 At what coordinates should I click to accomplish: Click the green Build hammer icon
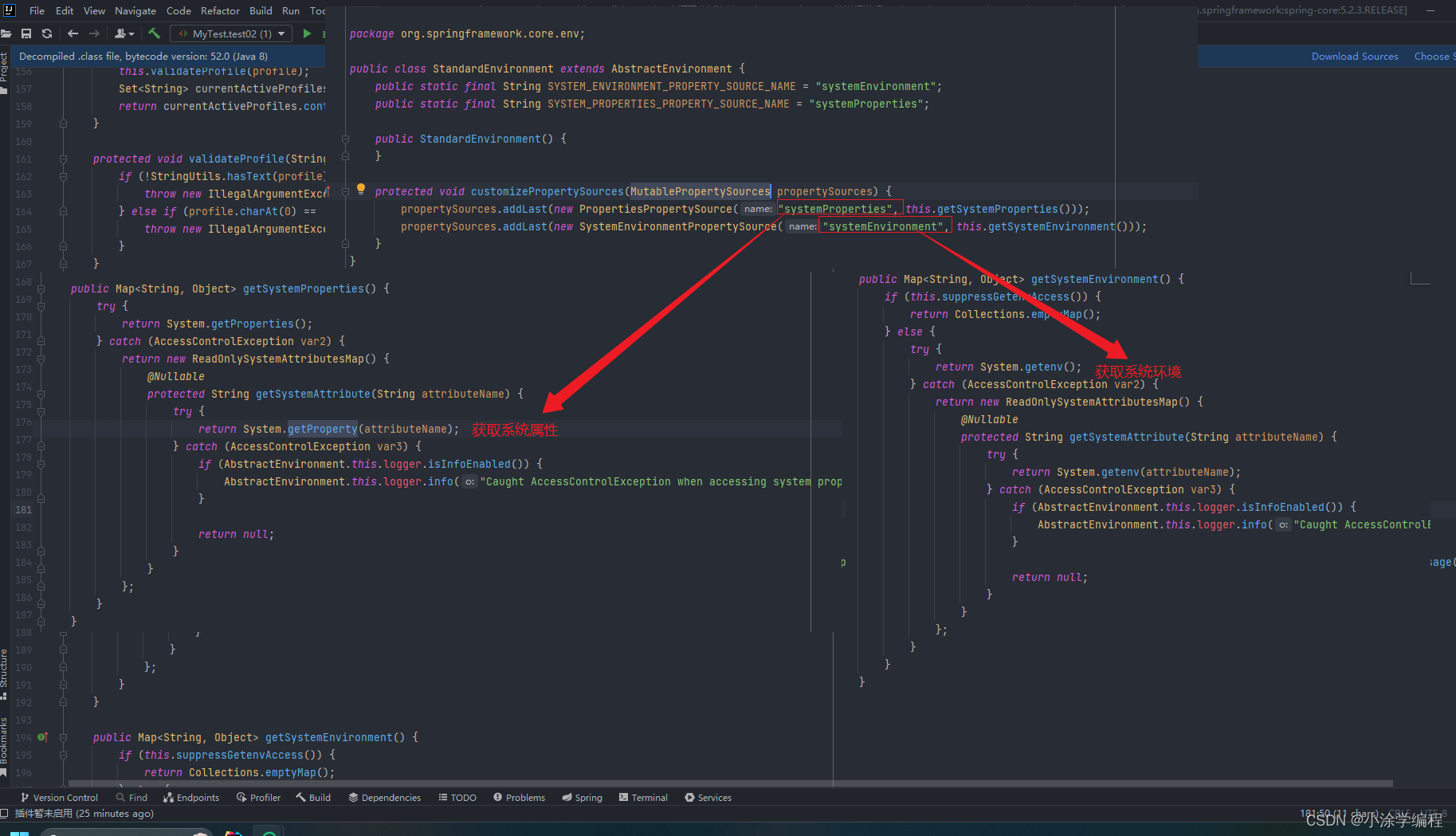pos(155,33)
